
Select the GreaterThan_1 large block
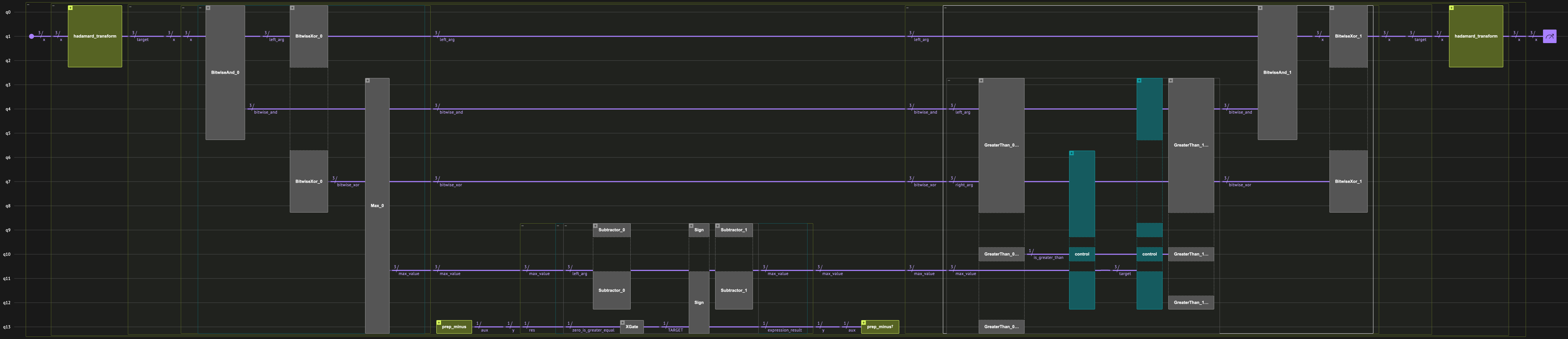pos(1190,145)
